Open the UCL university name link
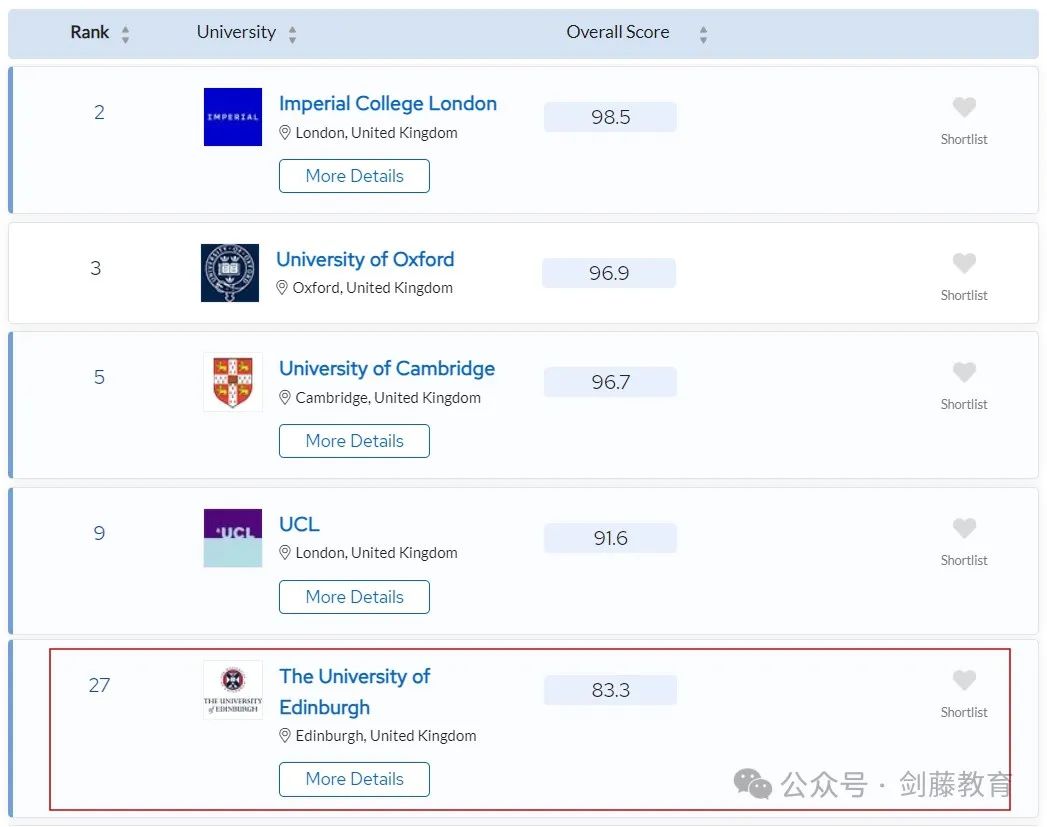The height and width of the screenshot is (827, 1047). coord(299,524)
